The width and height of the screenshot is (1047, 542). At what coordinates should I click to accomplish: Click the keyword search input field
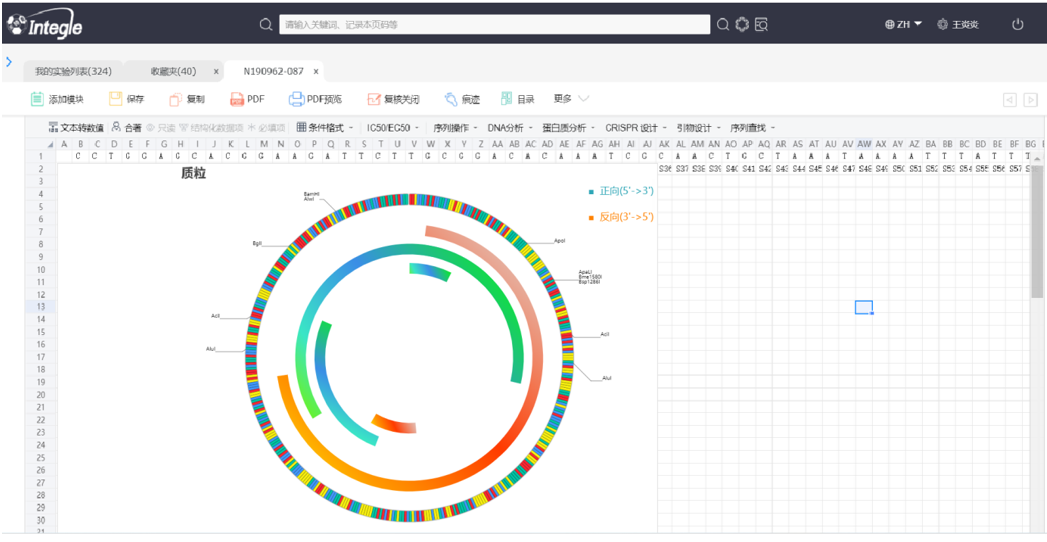(494, 24)
